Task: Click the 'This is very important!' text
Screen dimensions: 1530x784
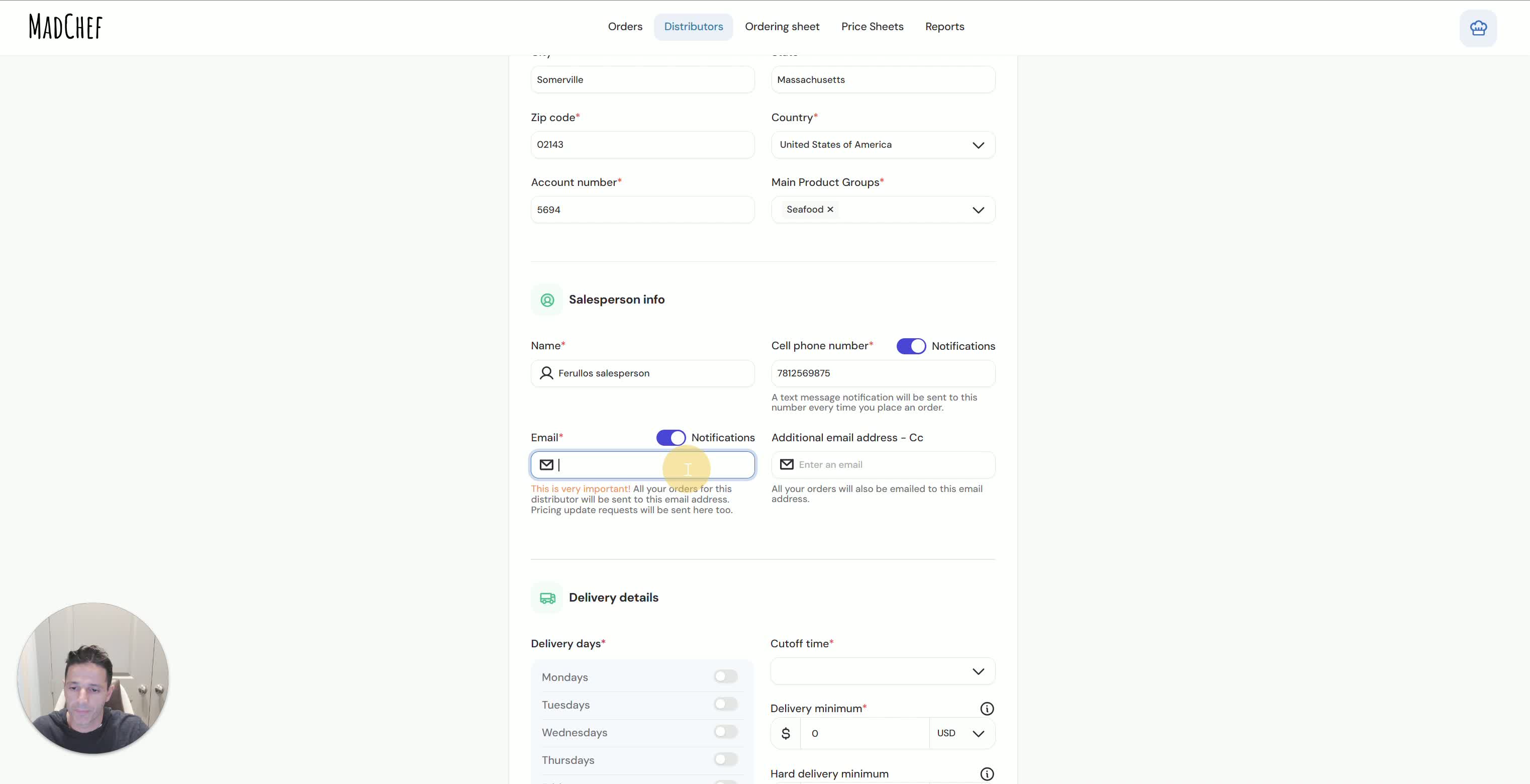Action: coord(580,489)
